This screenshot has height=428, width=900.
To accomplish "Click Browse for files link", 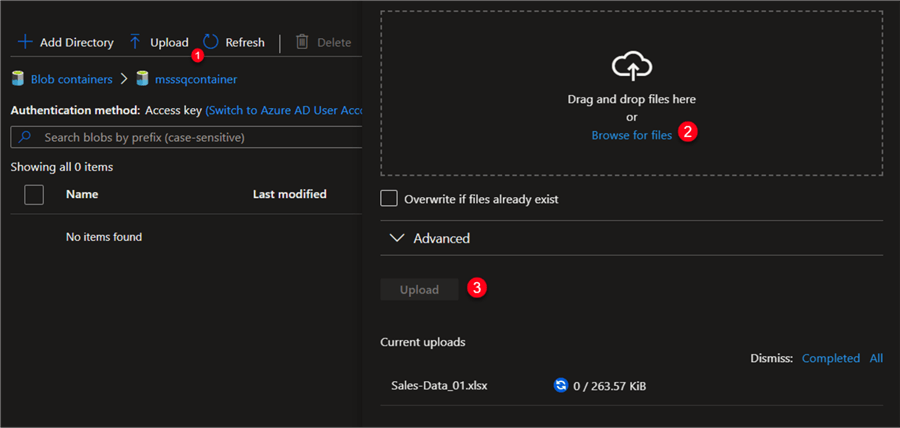I will tap(631, 135).
